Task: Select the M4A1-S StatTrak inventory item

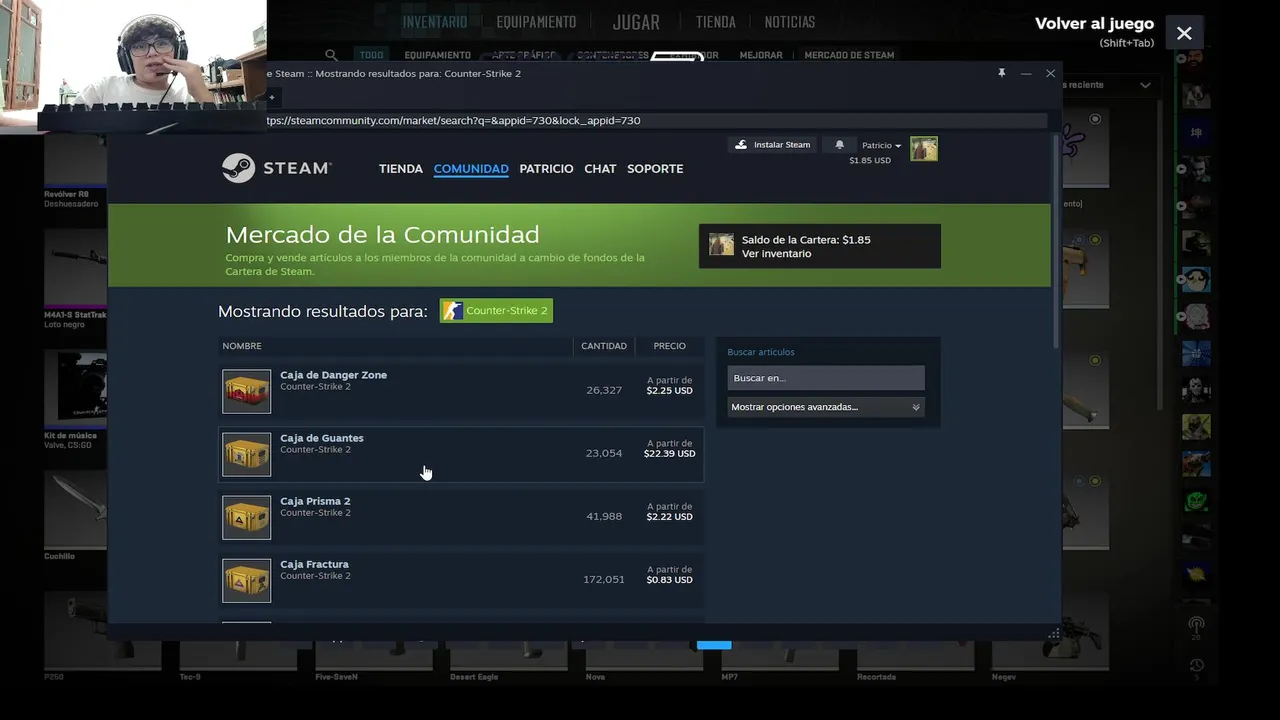Action: pyautogui.click(x=75, y=278)
